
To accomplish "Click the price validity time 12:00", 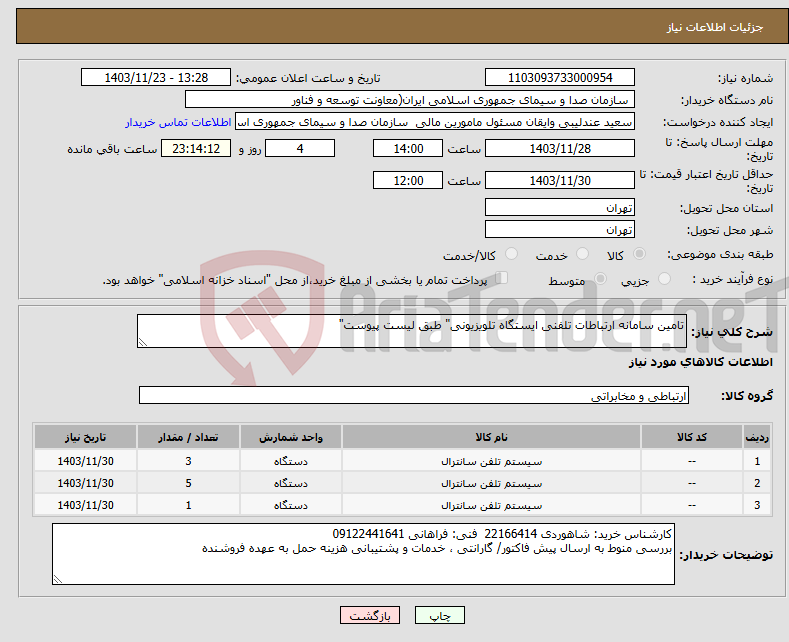I will coord(408,180).
